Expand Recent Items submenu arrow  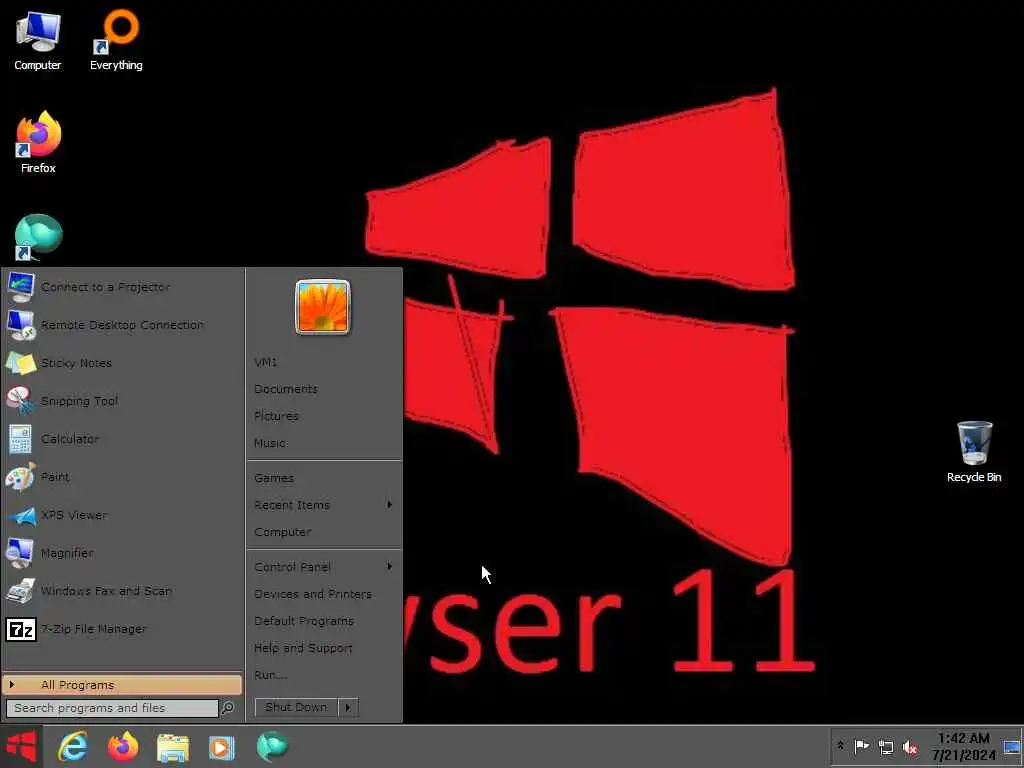pyautogui.click(x=389, y=504)
